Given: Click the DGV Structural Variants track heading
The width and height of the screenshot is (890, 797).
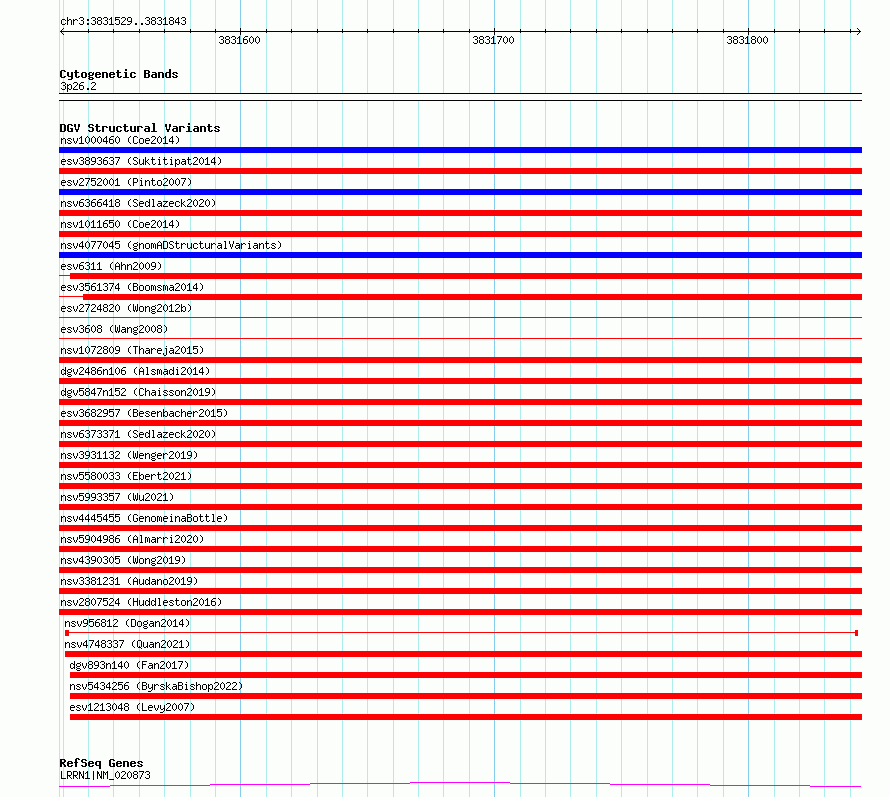Looking at the screenshot, I should click(140, 128).
